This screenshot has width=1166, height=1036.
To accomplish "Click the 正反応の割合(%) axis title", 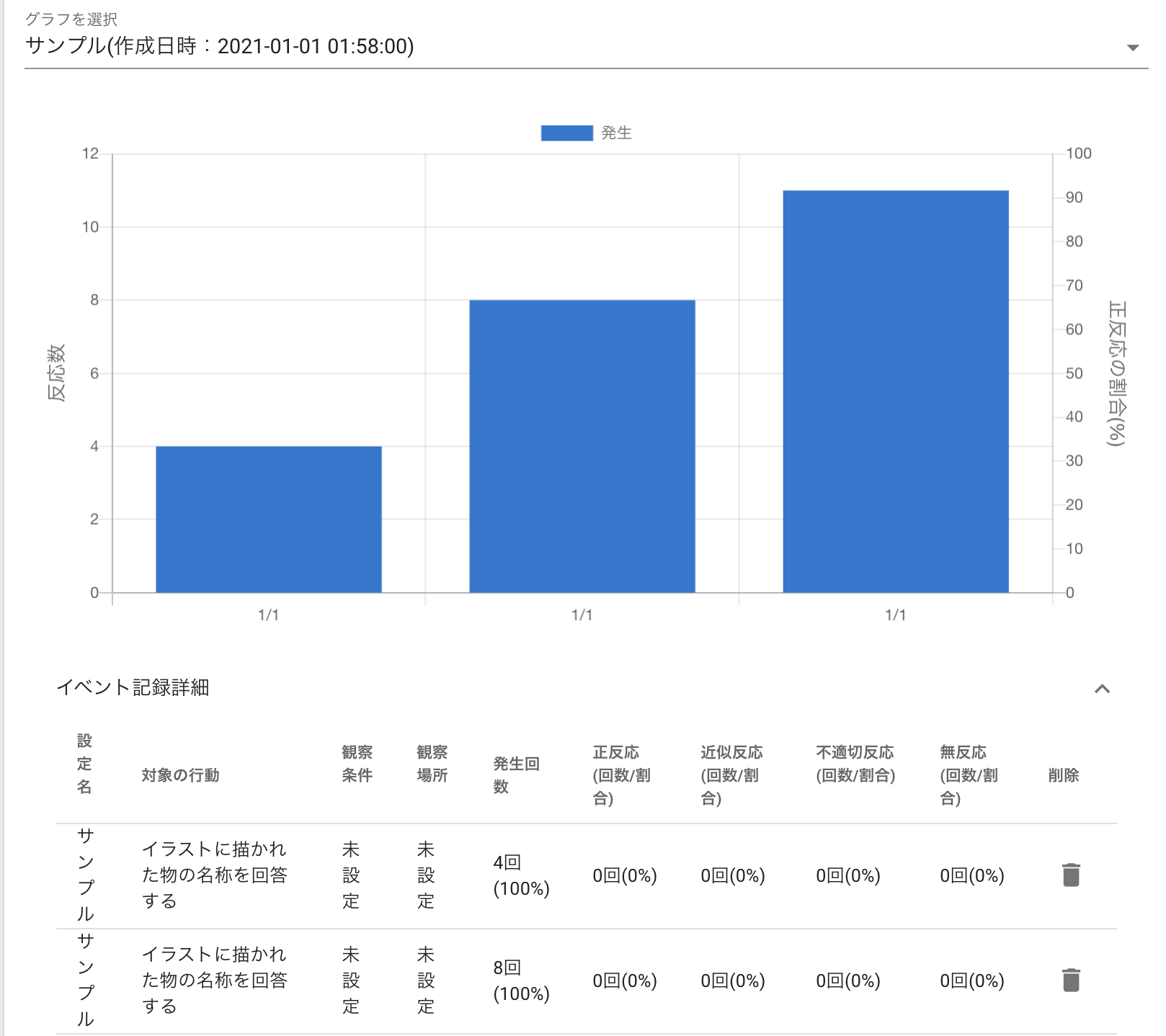I will (x=1117, y=373).
